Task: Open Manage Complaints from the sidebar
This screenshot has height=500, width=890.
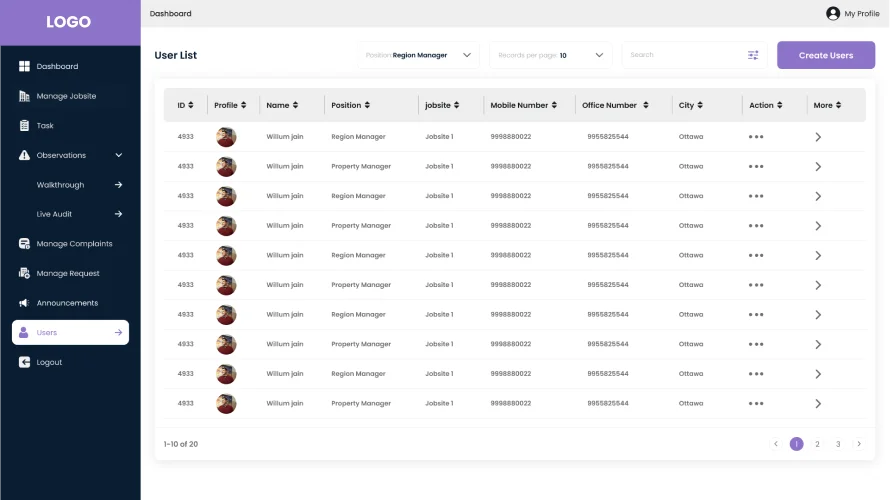Action: [74, 244]
